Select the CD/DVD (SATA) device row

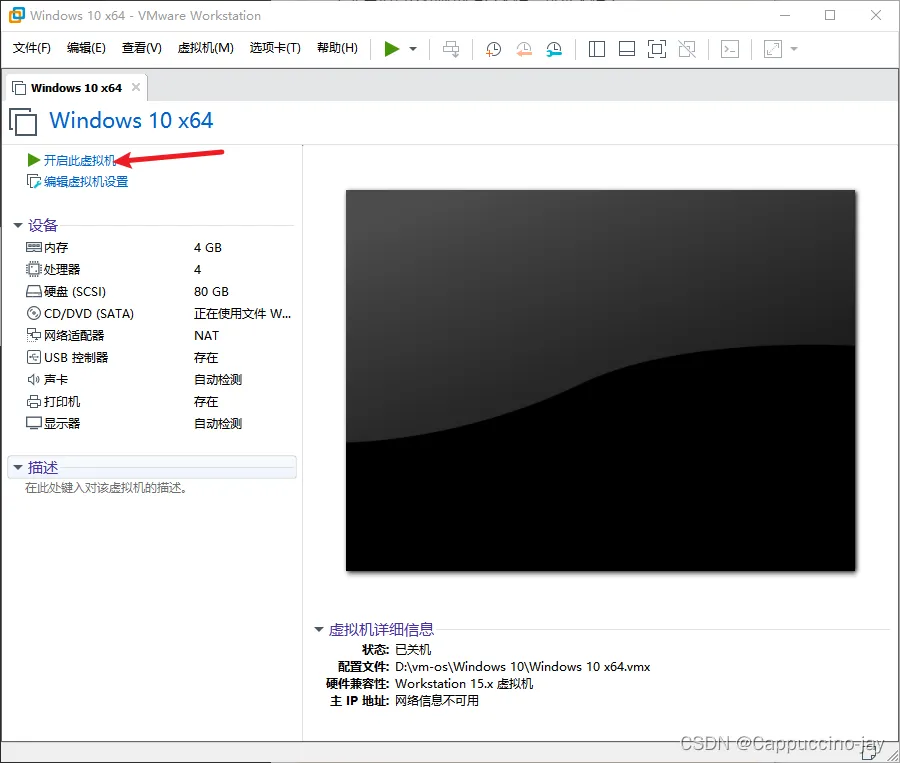tap(158, 313)
